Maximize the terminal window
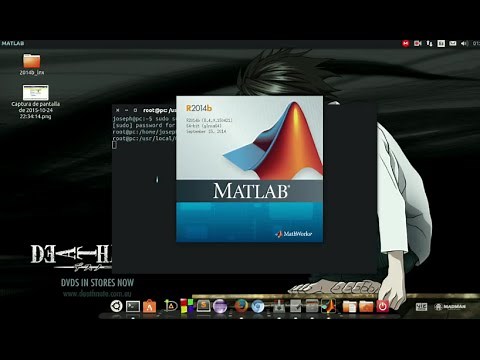This screenshot has width=480, height=360. (x=135, y=110)
